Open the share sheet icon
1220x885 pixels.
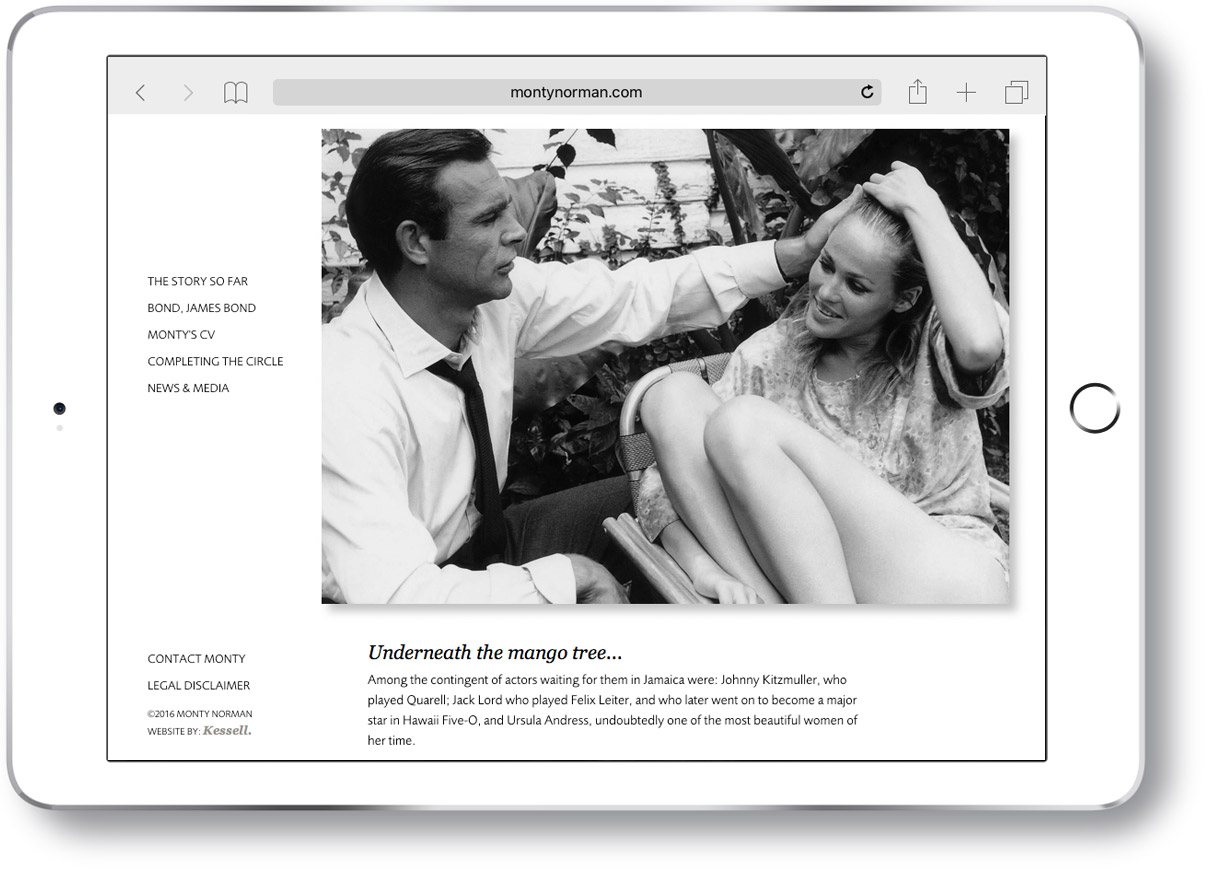[917, 92]
